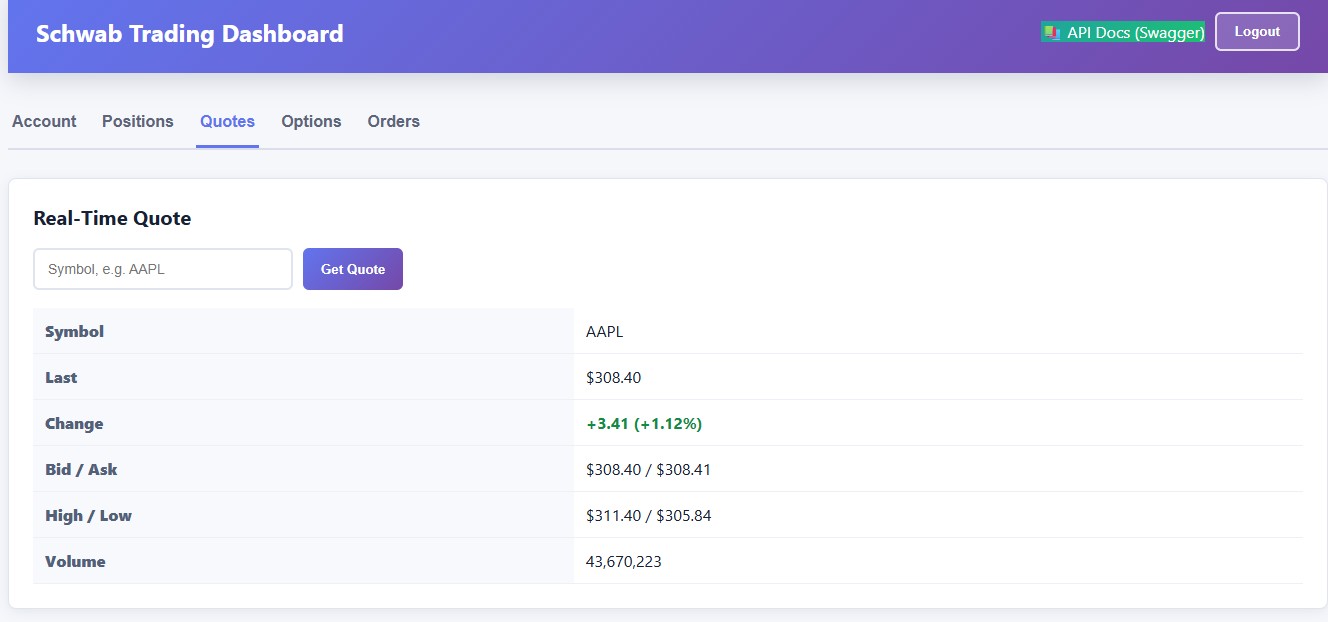
Task: View the Orders tab
Action: click(394, 121)
